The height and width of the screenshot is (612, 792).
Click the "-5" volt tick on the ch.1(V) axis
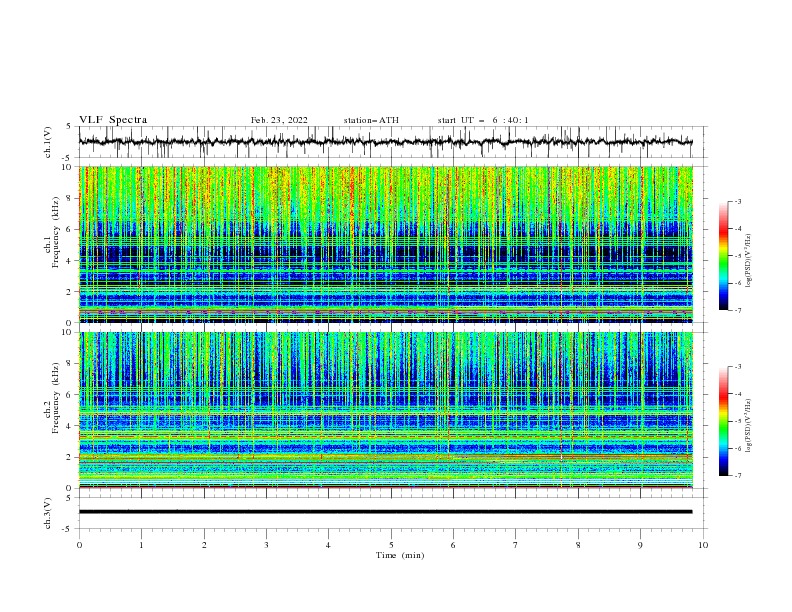(67, 158)
